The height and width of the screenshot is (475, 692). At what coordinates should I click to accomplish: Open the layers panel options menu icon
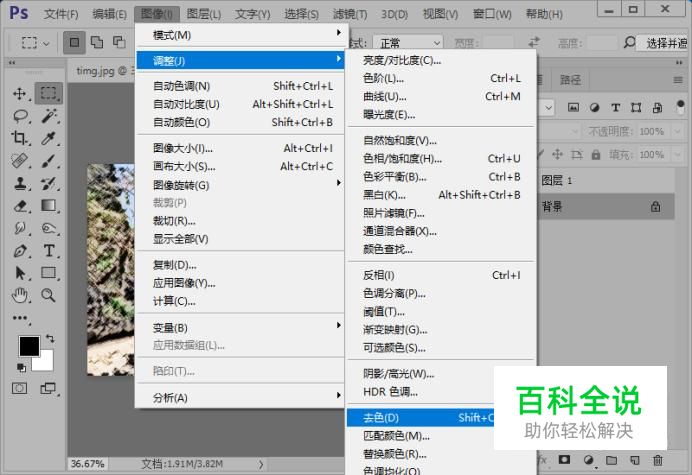678,80
